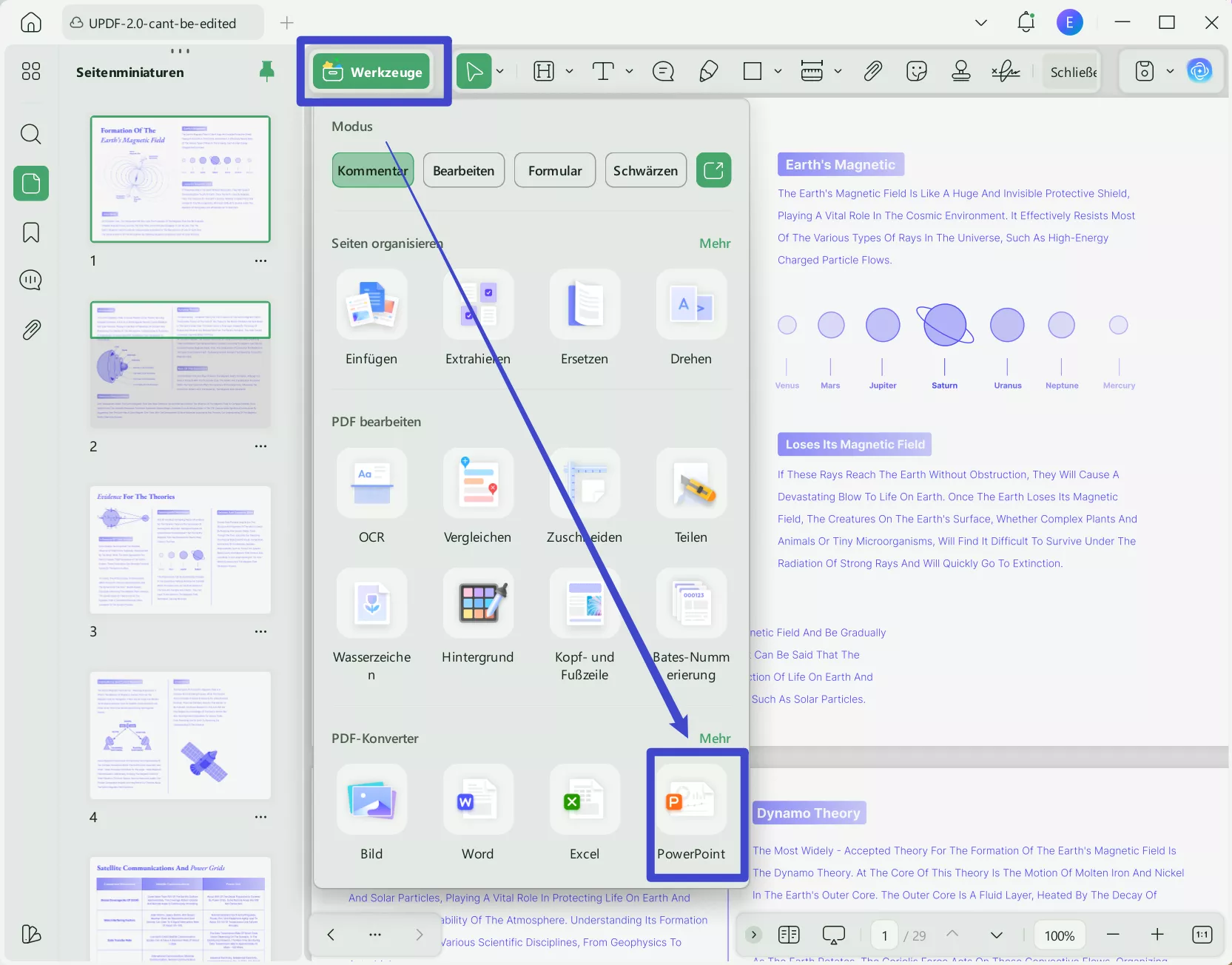Switch to Schwärzen mode
The height and width of the screenshot is (965, 1232).
point(646,170)
